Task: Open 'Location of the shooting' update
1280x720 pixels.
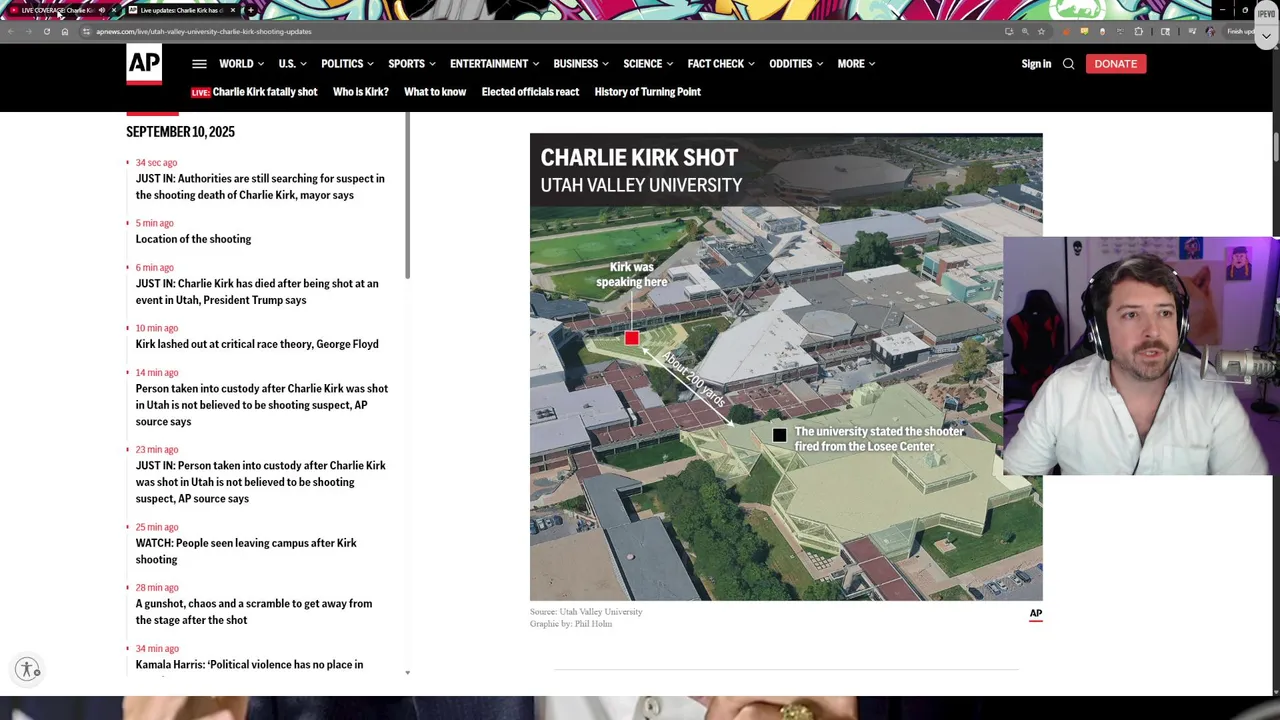Action: coord(193,239)
